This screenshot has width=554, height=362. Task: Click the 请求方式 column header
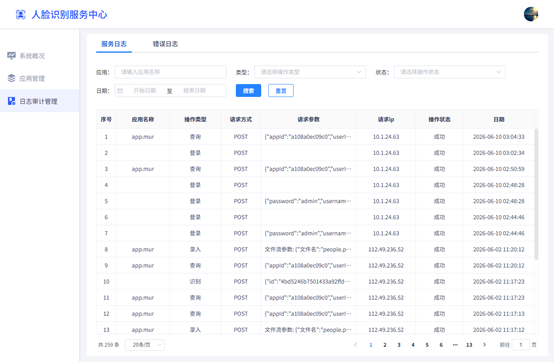click(x=241, y=119)
